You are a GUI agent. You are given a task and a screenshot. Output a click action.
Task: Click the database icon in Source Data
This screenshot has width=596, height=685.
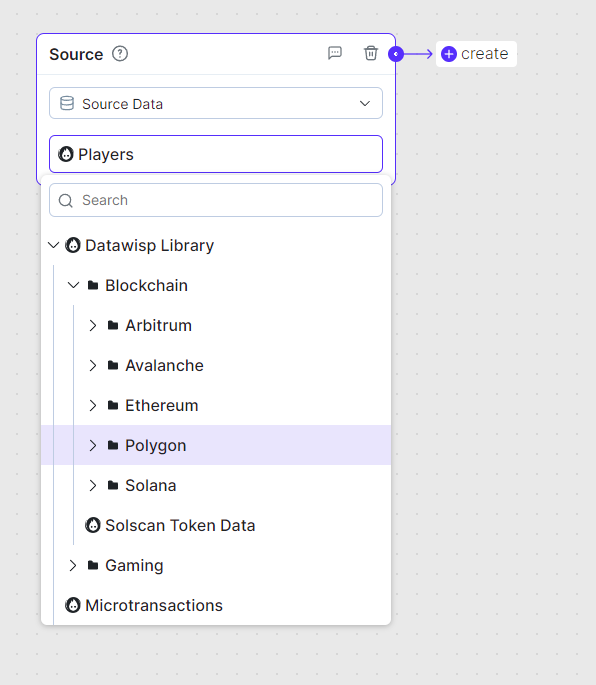point(67,104)
